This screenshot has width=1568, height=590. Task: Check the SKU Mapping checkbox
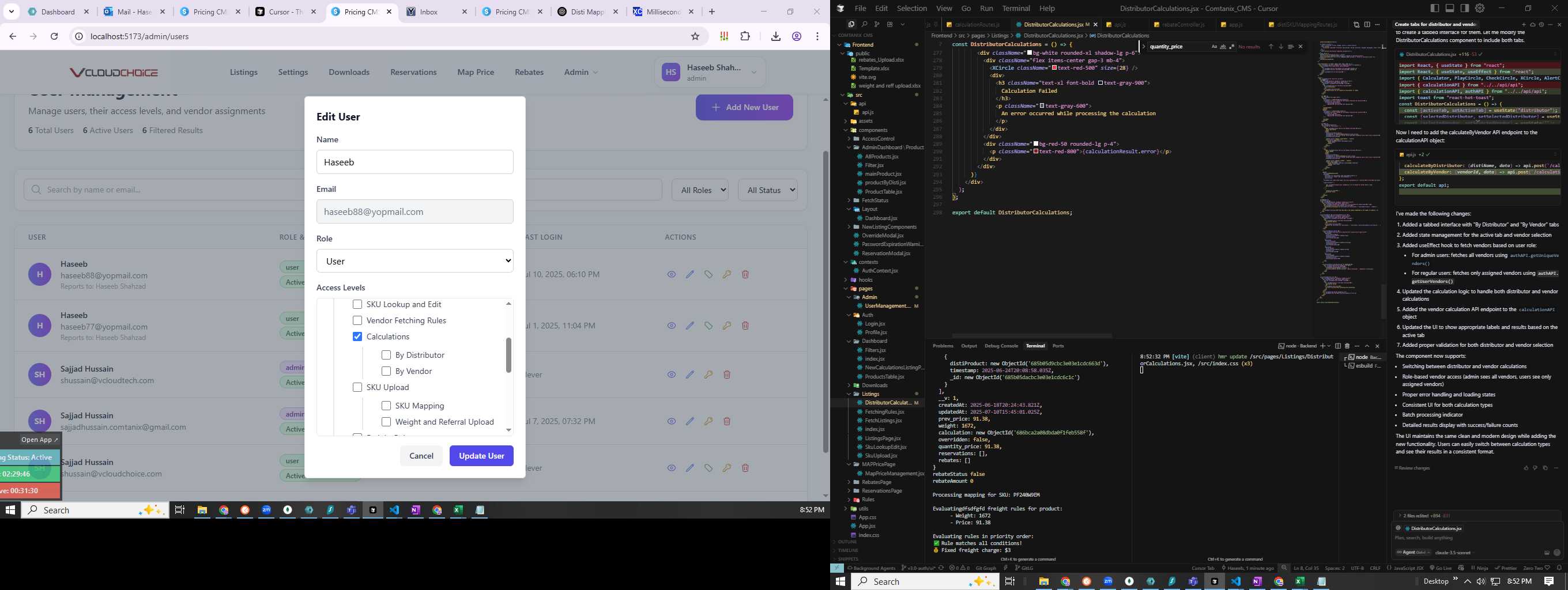click(x=386, y=406)
